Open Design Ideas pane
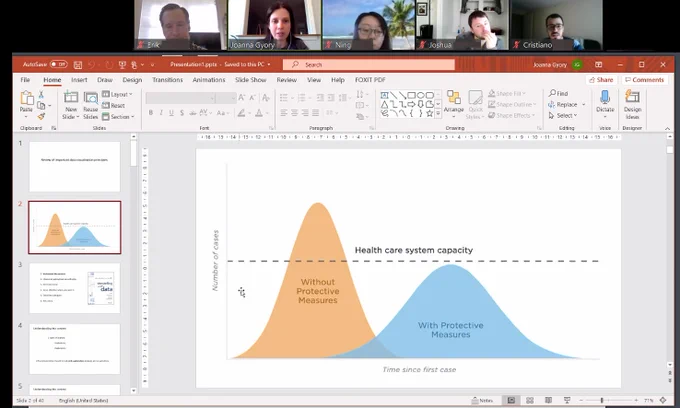Screen dimensions: 680x408 (x=632, y=104)
